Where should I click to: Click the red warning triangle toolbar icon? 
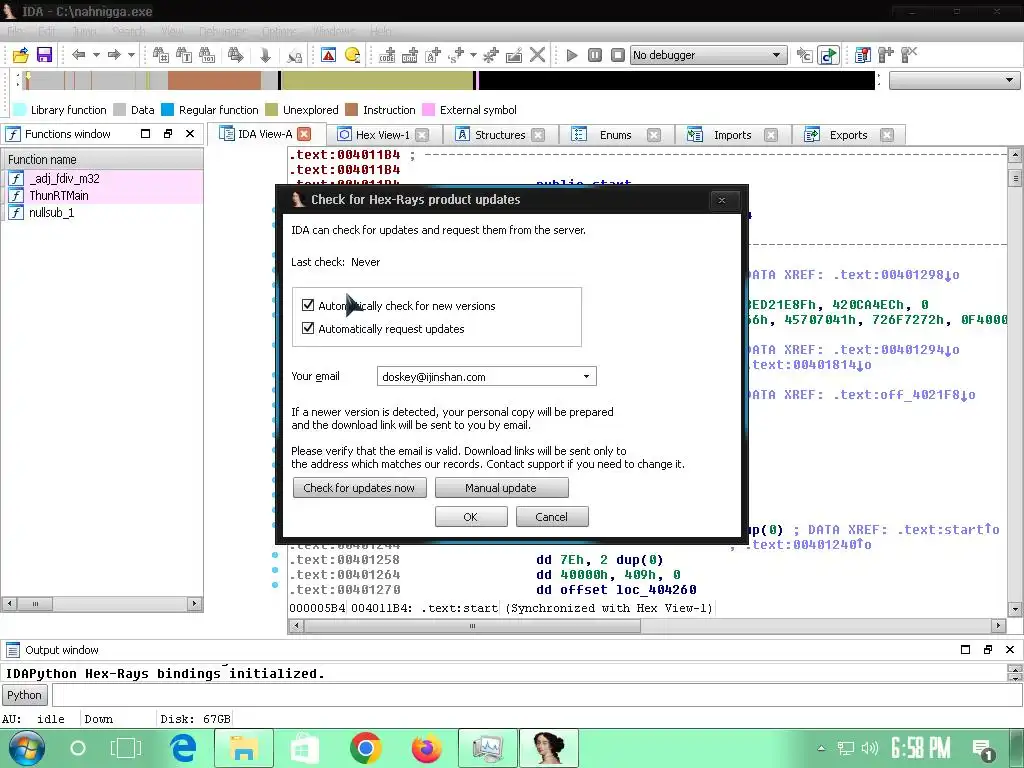pyautogui.click(x=328, y=55)
